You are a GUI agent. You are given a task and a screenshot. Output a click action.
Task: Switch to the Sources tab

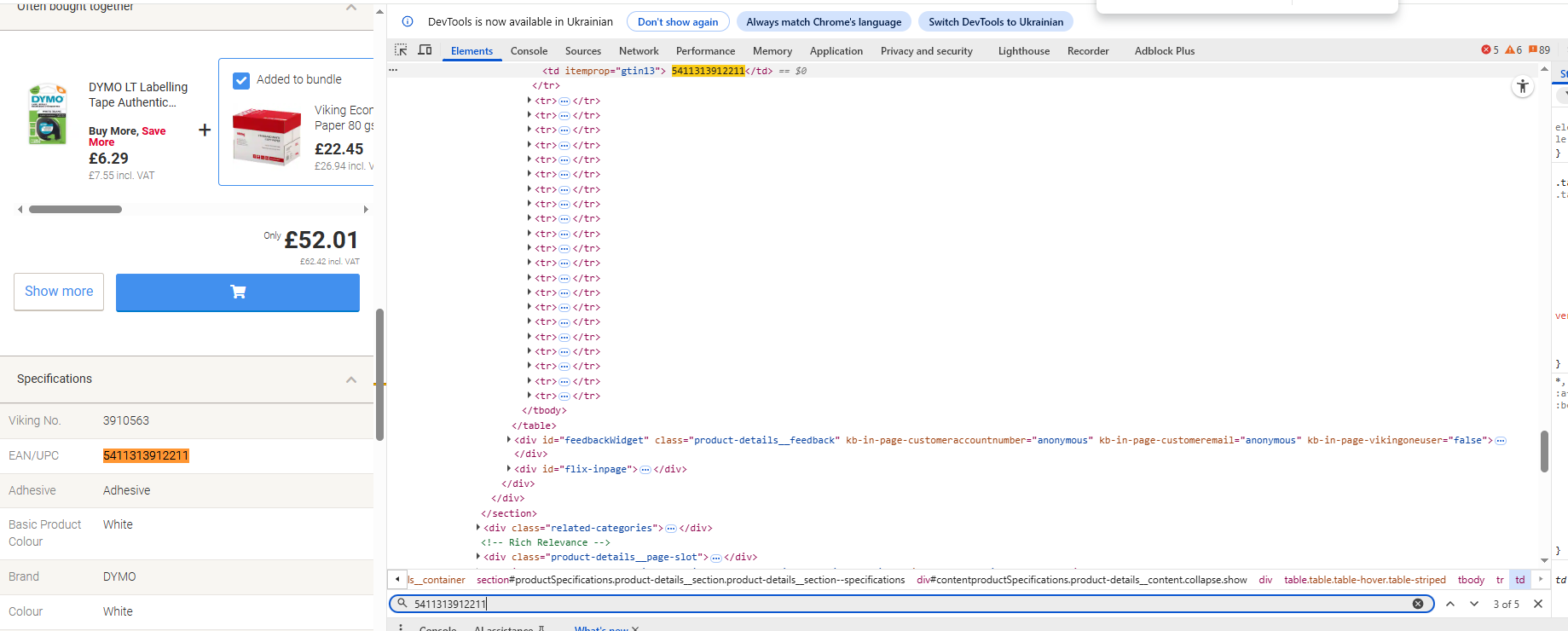coord(583,51)
